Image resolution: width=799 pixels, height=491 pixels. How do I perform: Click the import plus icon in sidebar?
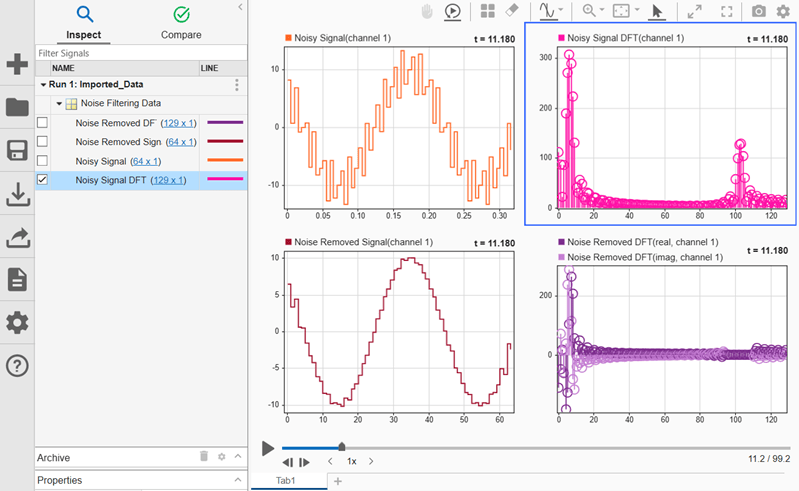[x=17, y=64]
